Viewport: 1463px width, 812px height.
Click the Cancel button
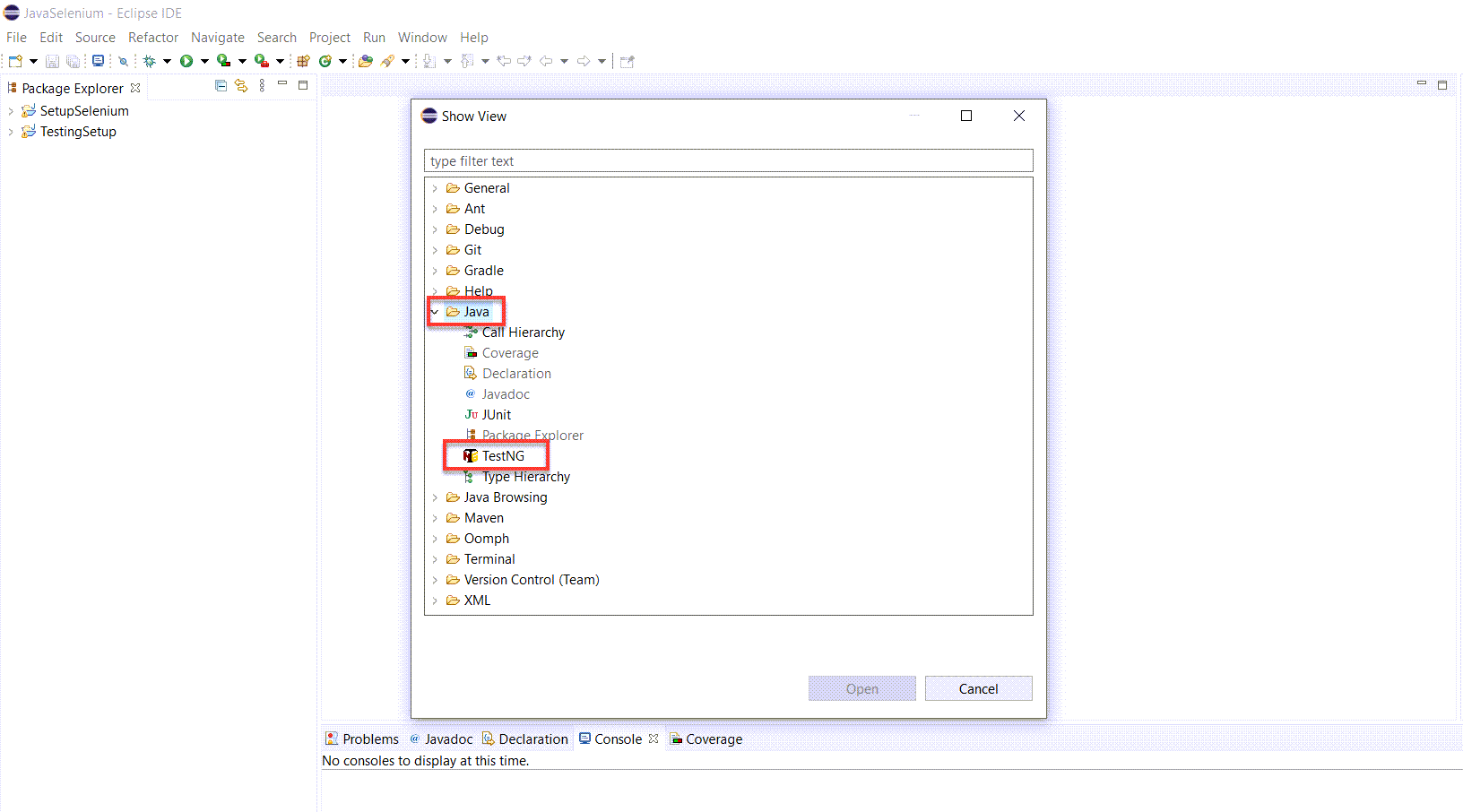pyautogui.click(x=978, y=688)
